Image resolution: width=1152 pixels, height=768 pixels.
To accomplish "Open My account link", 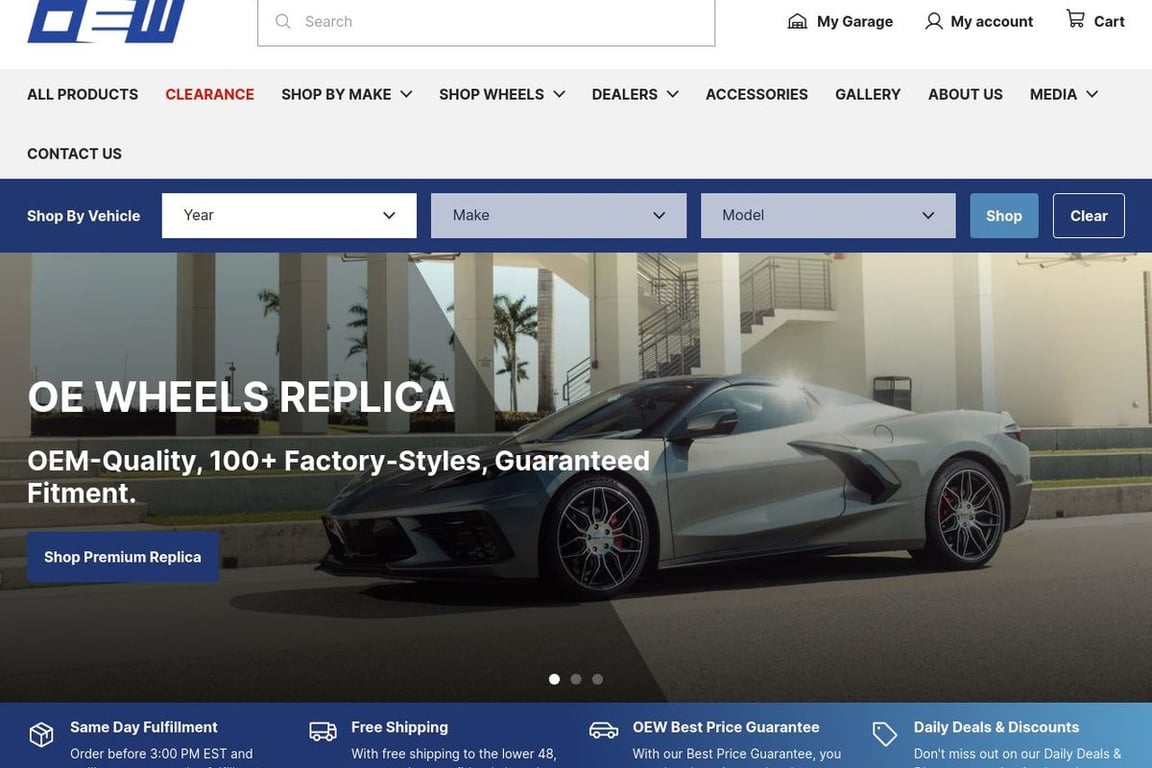I will click(x=979, y=21).
